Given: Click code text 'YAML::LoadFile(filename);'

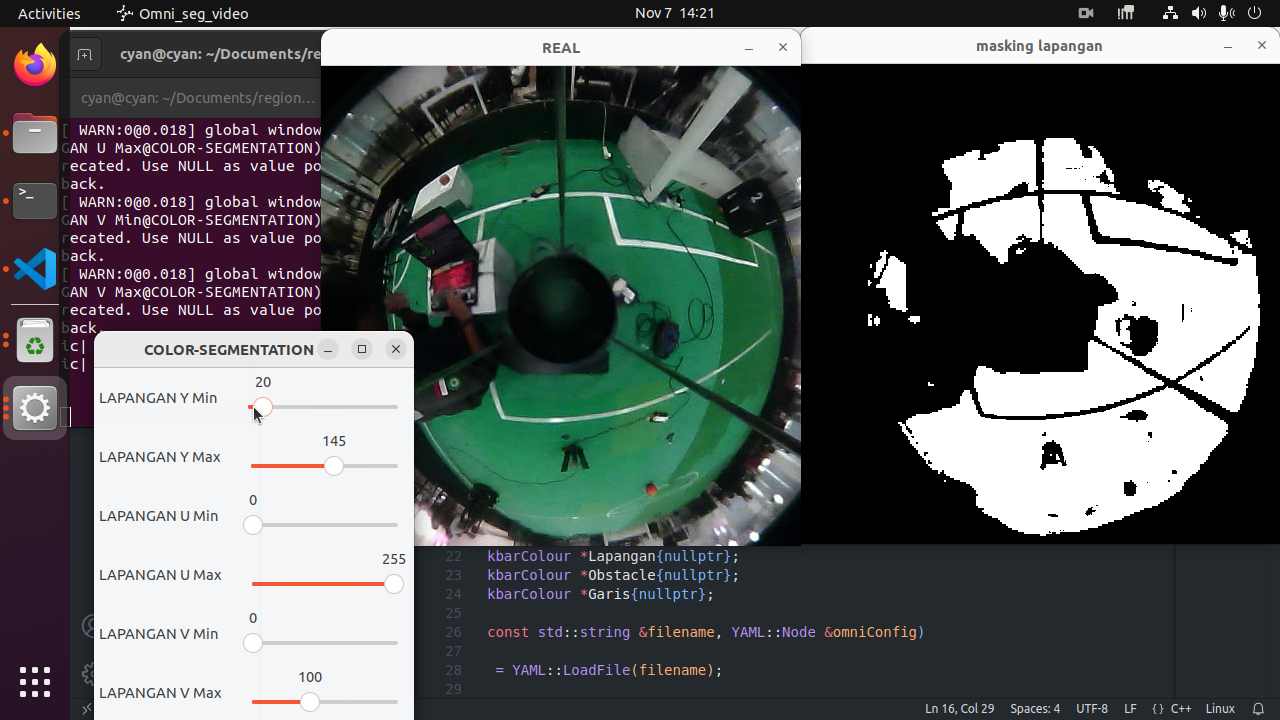Looking at the screenshot, I should 617,670.
